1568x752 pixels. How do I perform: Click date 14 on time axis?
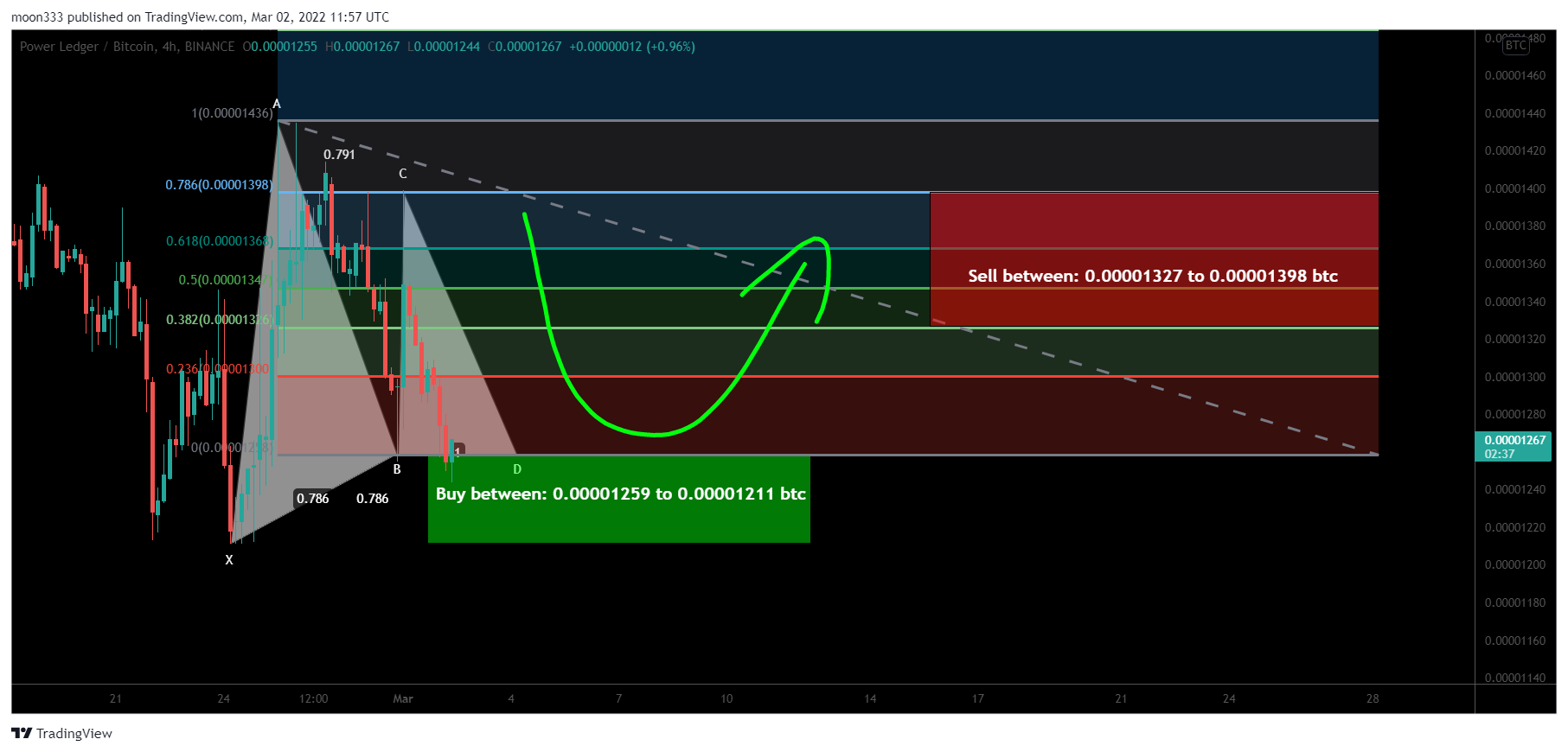tap(870, 698)
